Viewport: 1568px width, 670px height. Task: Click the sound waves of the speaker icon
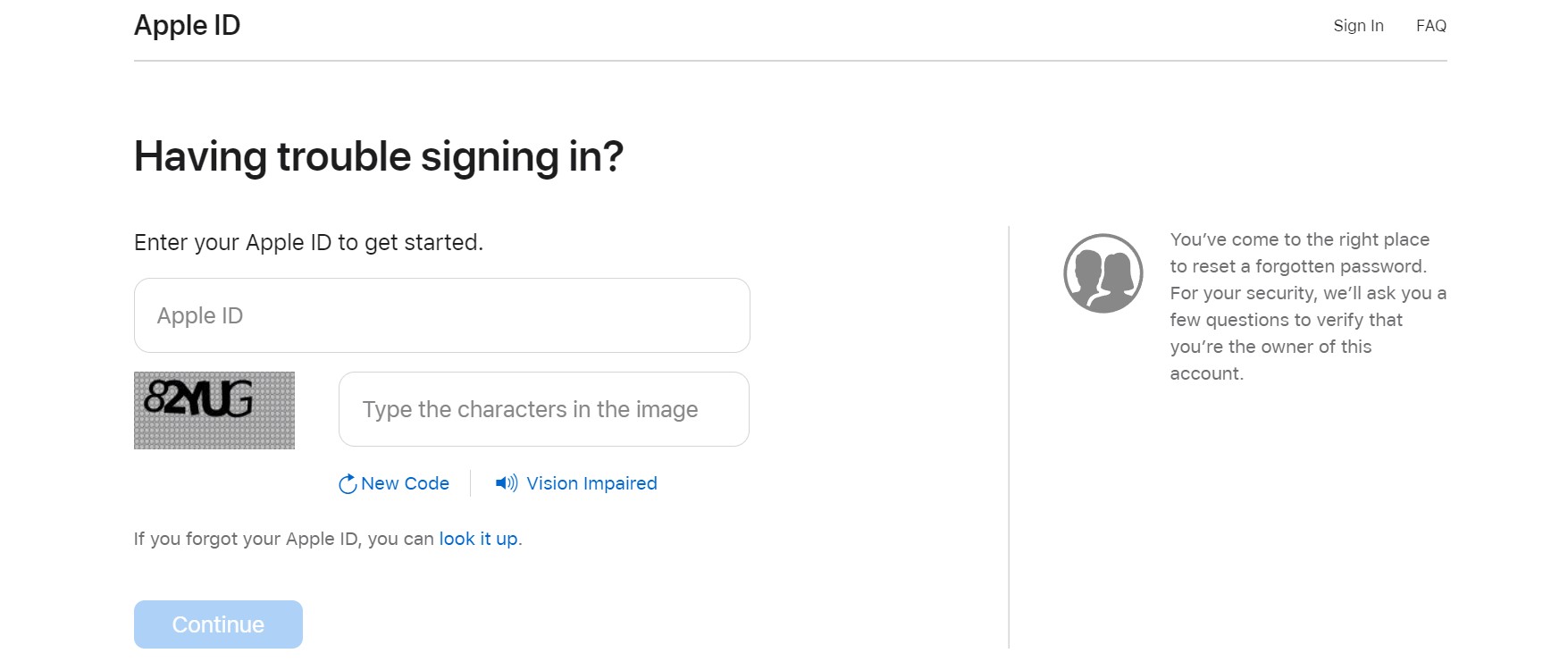click(x=513, y=482)
